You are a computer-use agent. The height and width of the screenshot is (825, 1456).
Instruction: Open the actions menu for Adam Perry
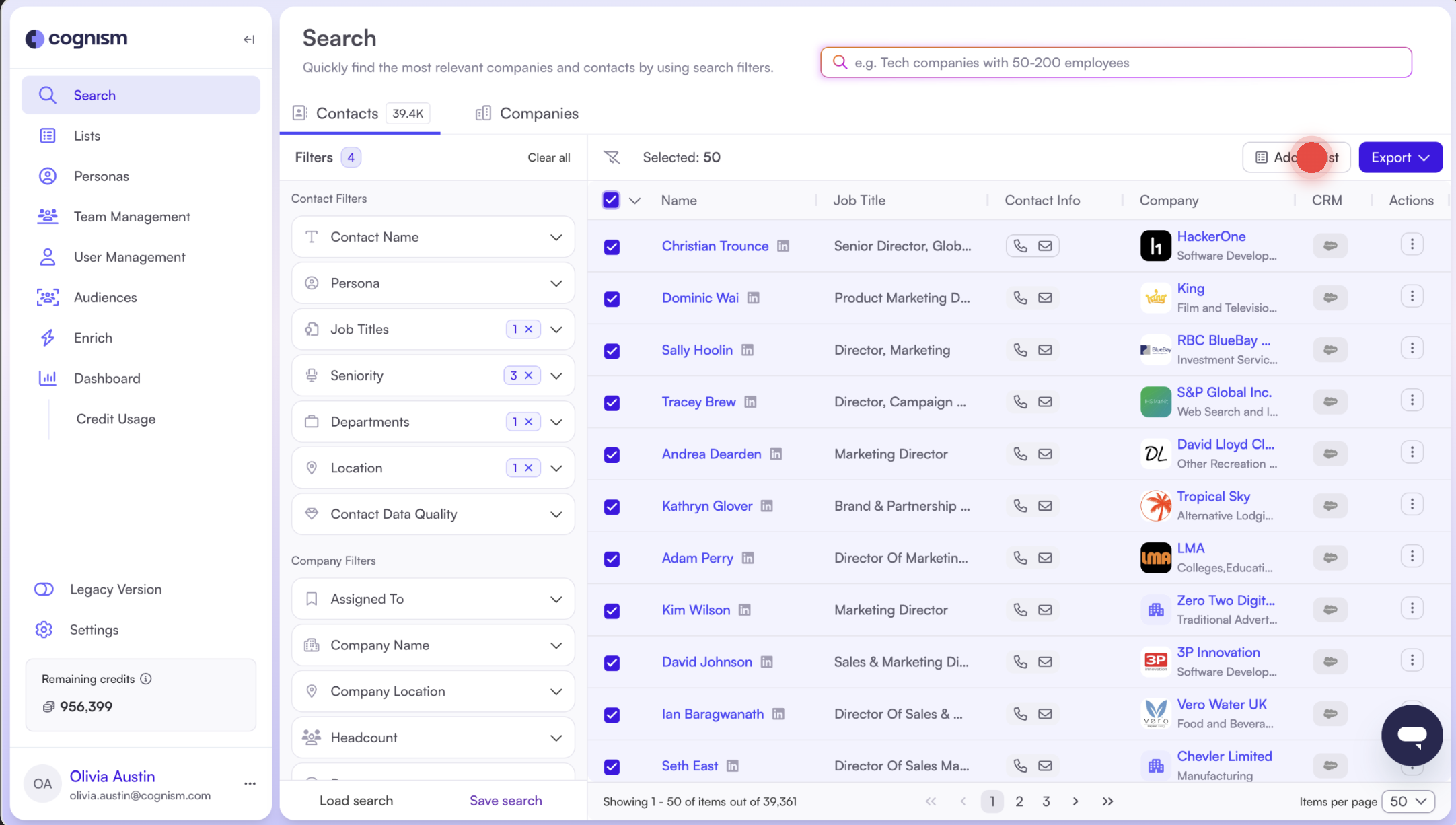point(1412,556)
